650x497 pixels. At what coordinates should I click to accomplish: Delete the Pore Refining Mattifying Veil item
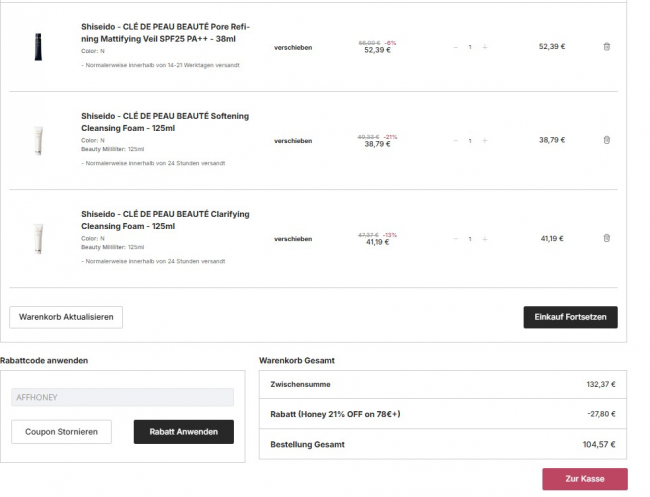(x=607, y=46)
